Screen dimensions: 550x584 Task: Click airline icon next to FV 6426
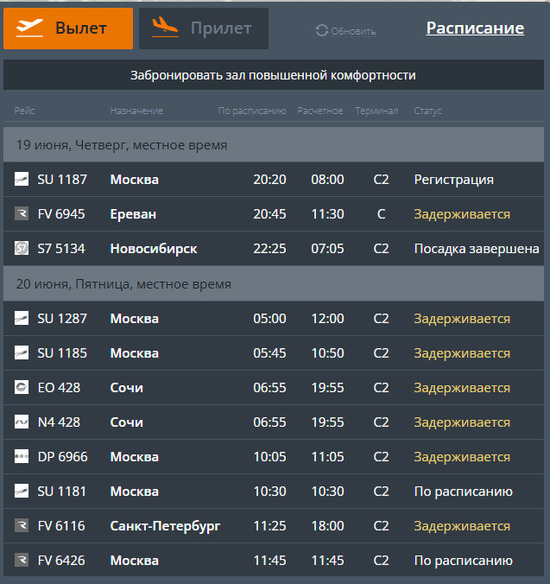[x=22, y=560]
